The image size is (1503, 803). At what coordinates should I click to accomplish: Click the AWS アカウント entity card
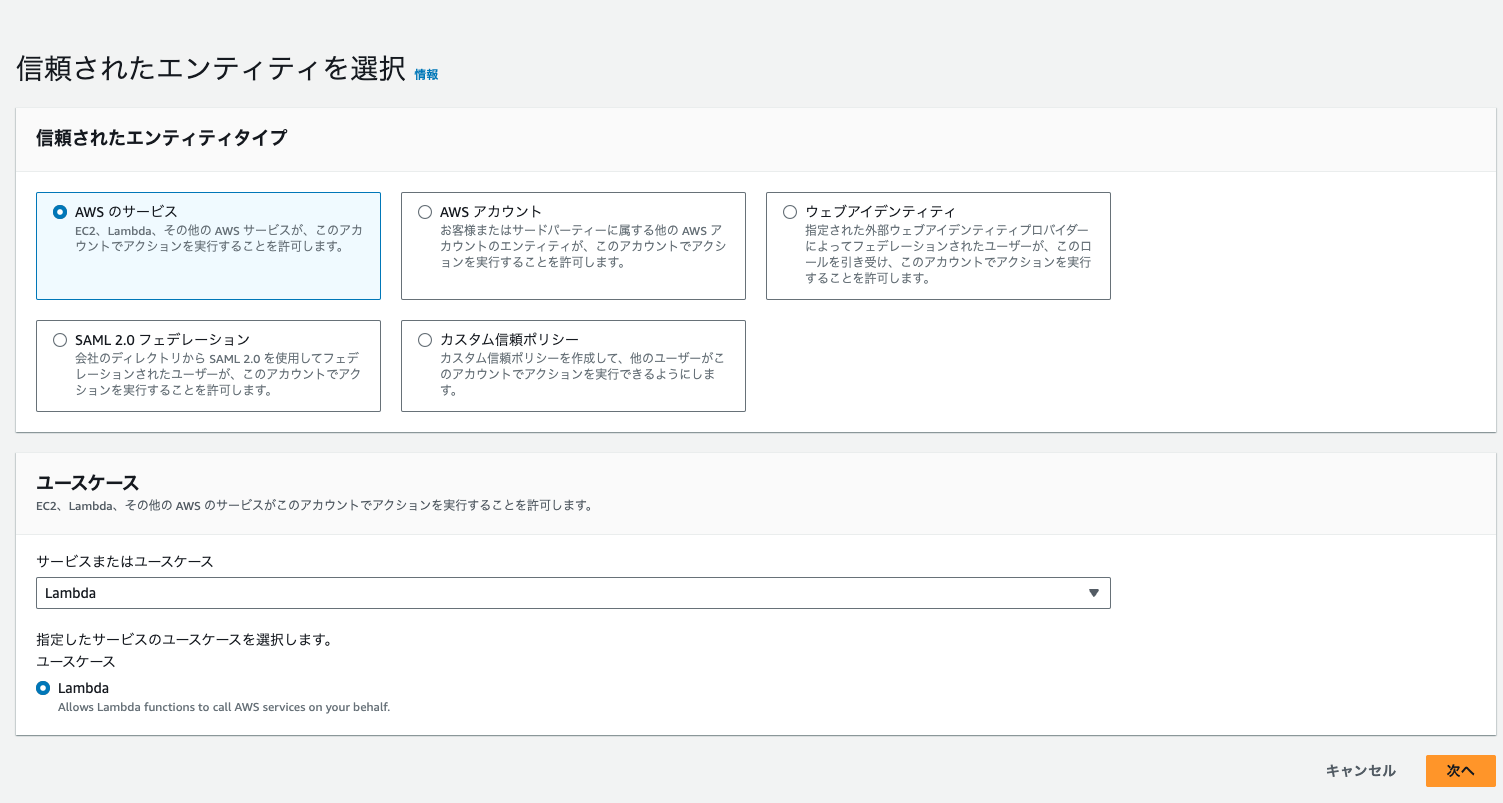click(x=573, y=245)
